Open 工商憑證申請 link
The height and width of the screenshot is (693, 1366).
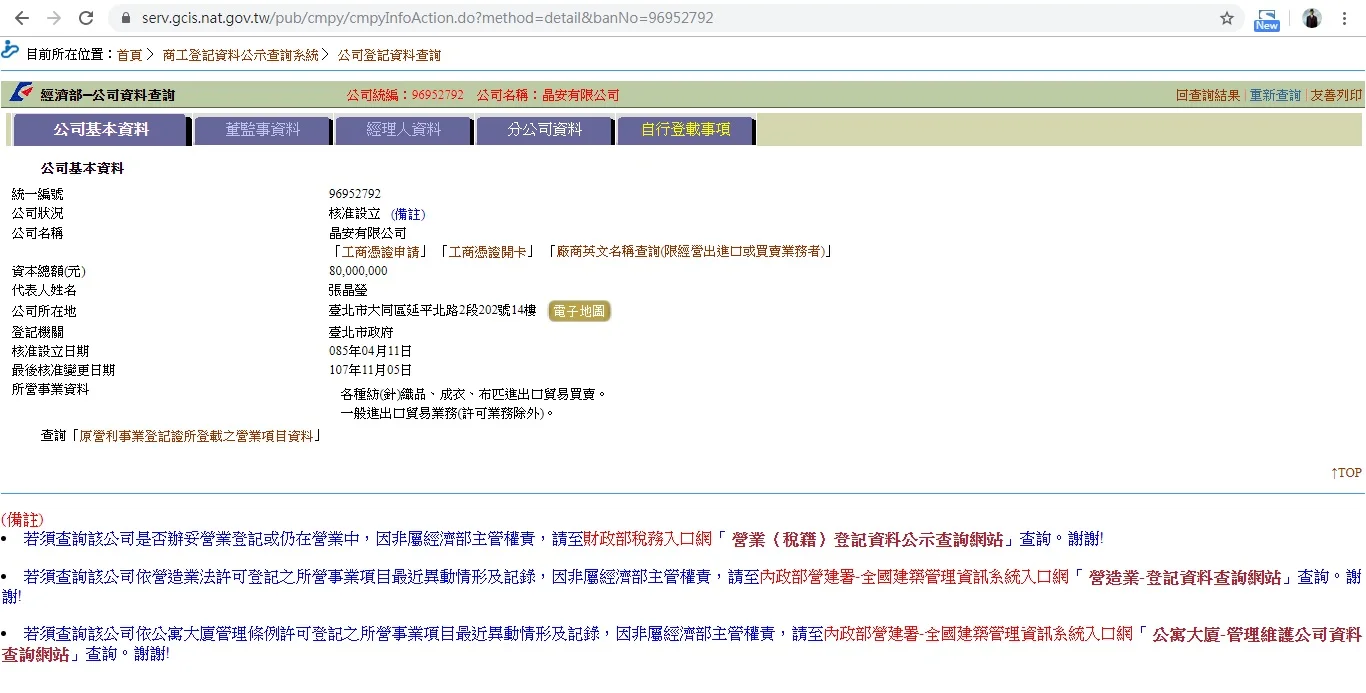click(x=381, y=251)
